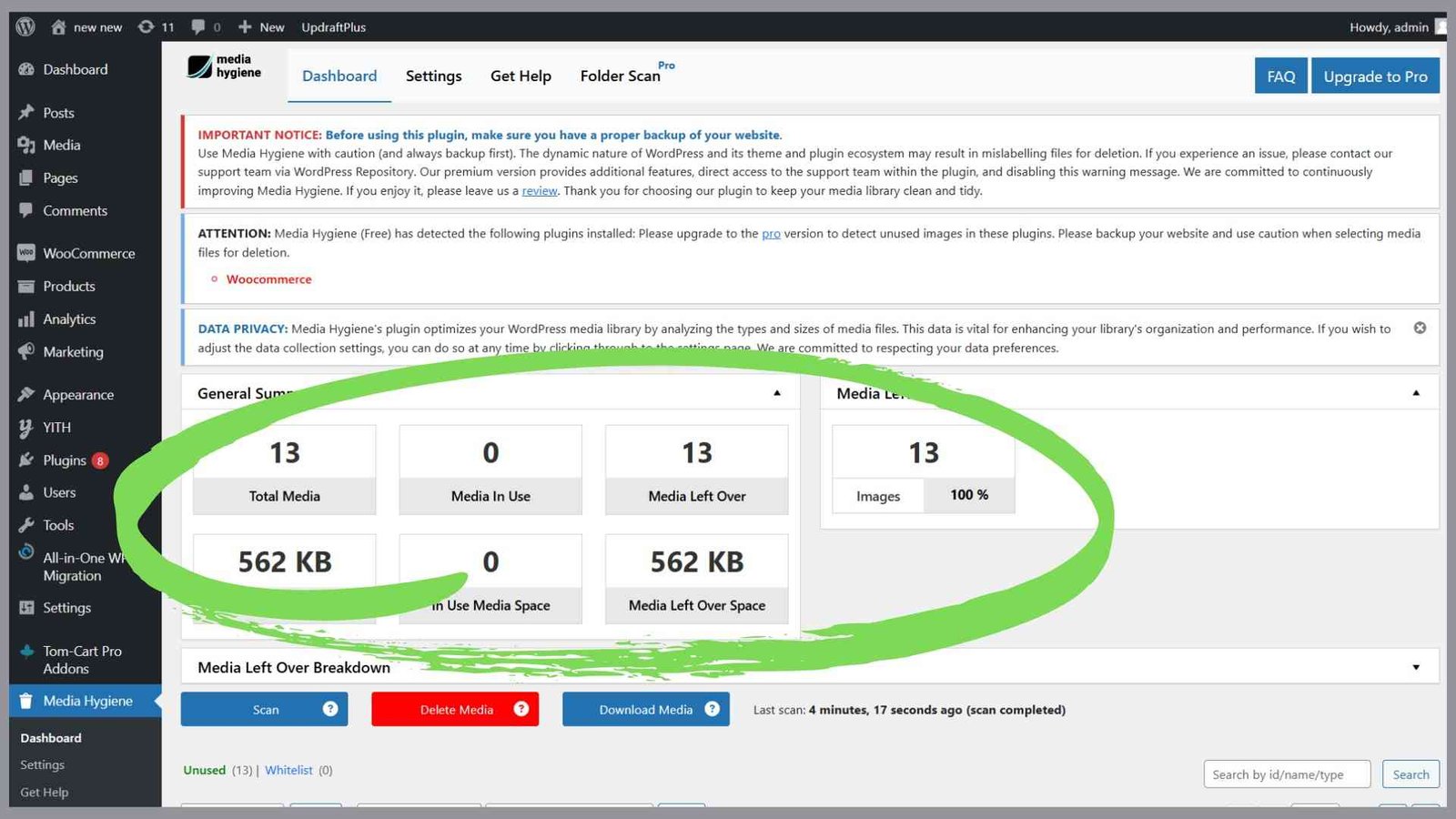Image resolution: width=1456 pixels, height=819 pixels.
Task: Click the help icon on Download Media button
Action: 713,709
